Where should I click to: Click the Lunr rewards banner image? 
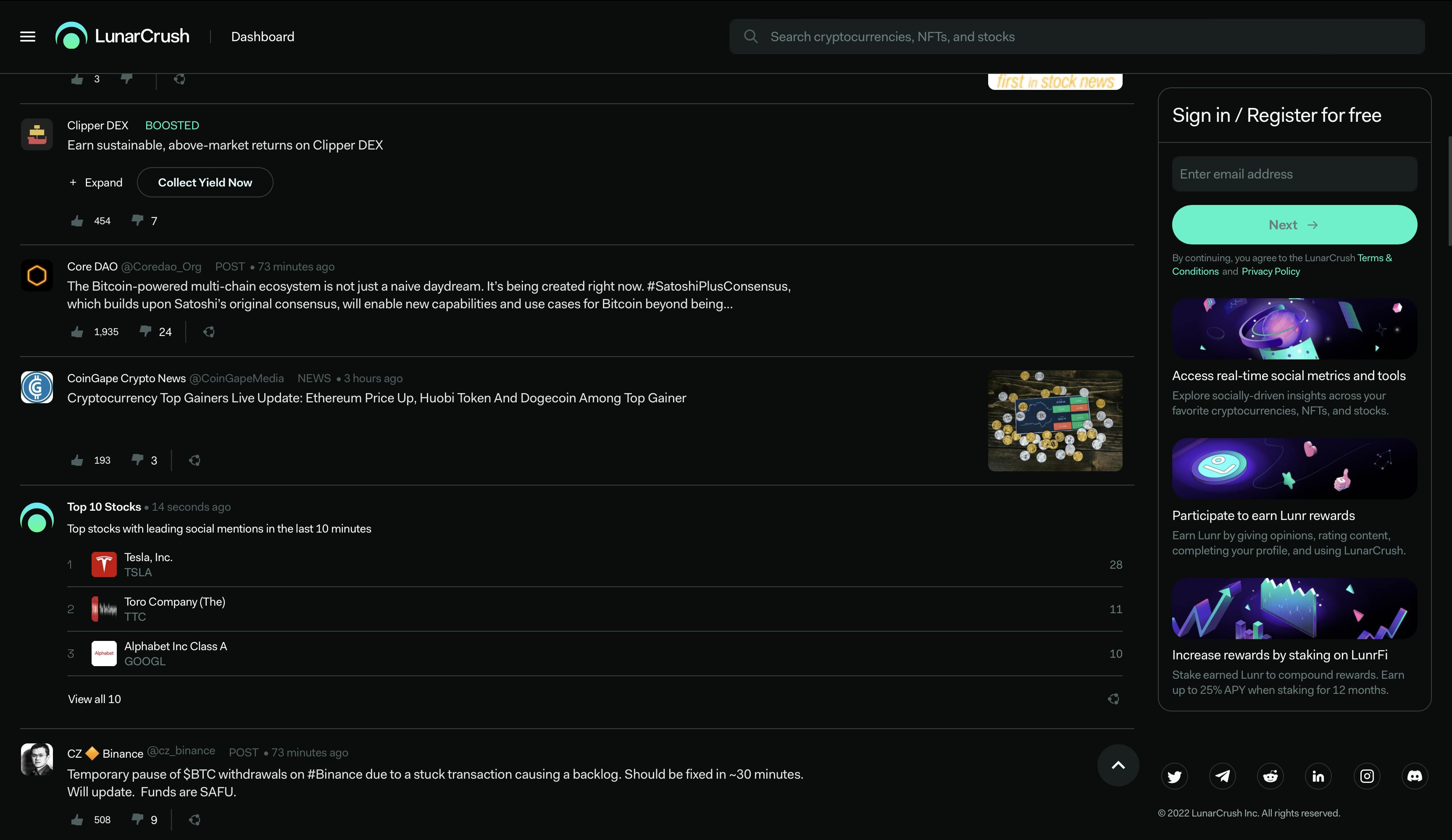point(1294,468)
